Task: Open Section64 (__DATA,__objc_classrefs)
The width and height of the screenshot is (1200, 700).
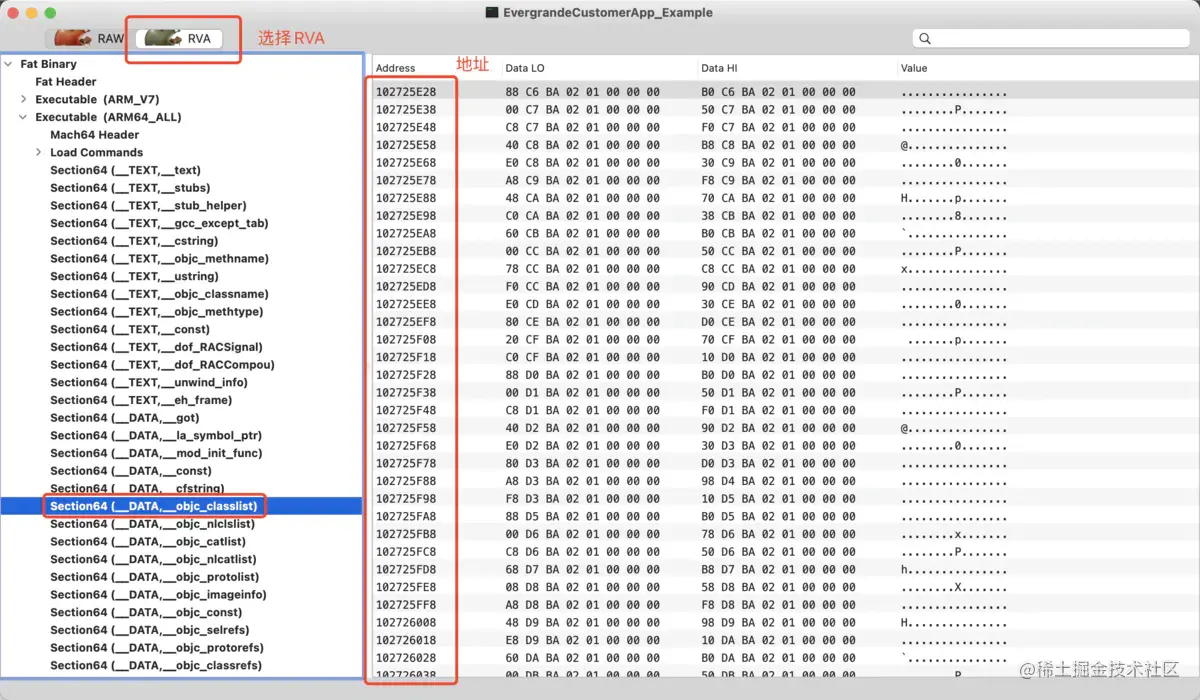Action: click(x=156, y=665)
